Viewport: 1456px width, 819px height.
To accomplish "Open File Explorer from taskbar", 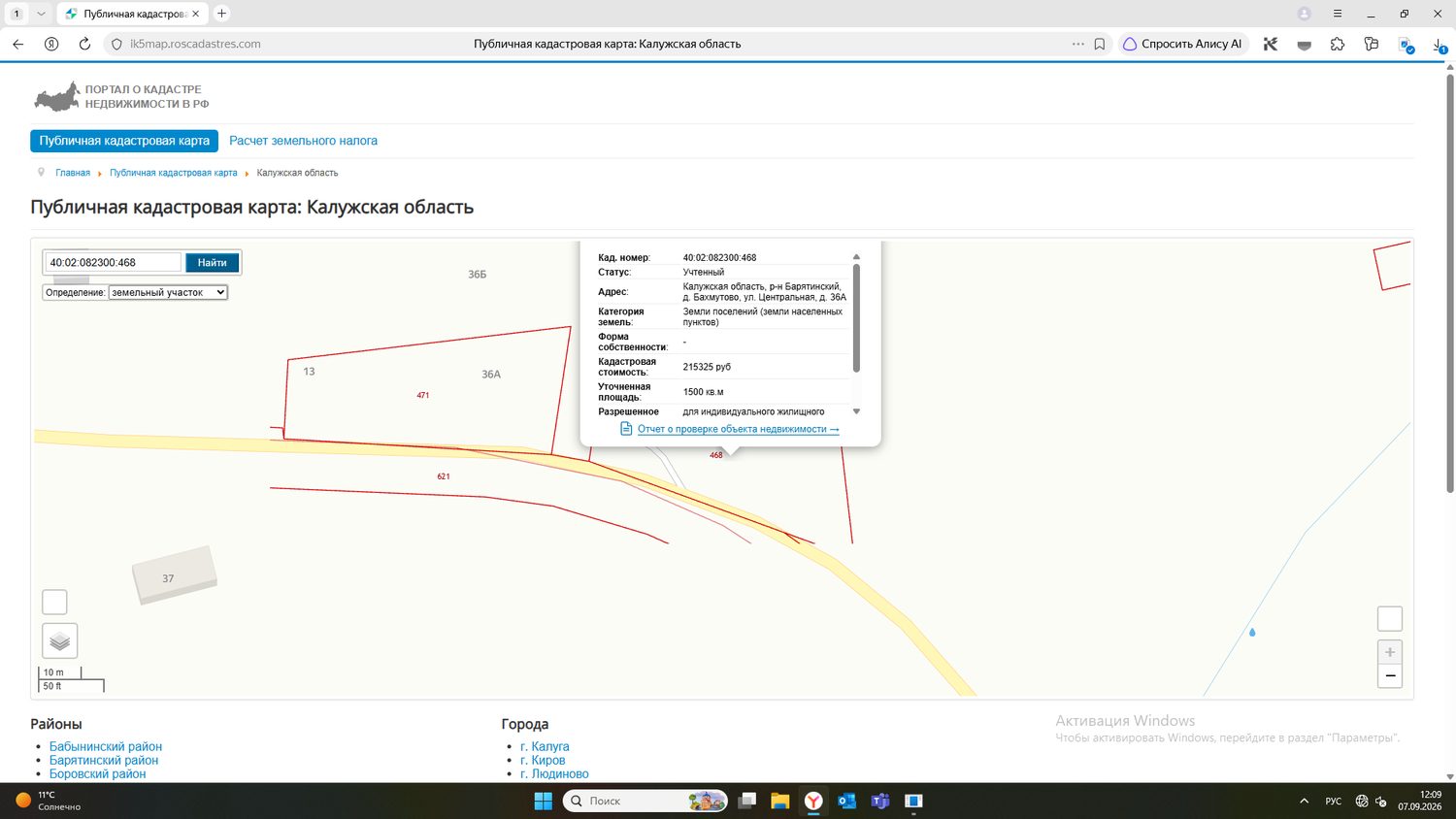I will coord(779,801).
